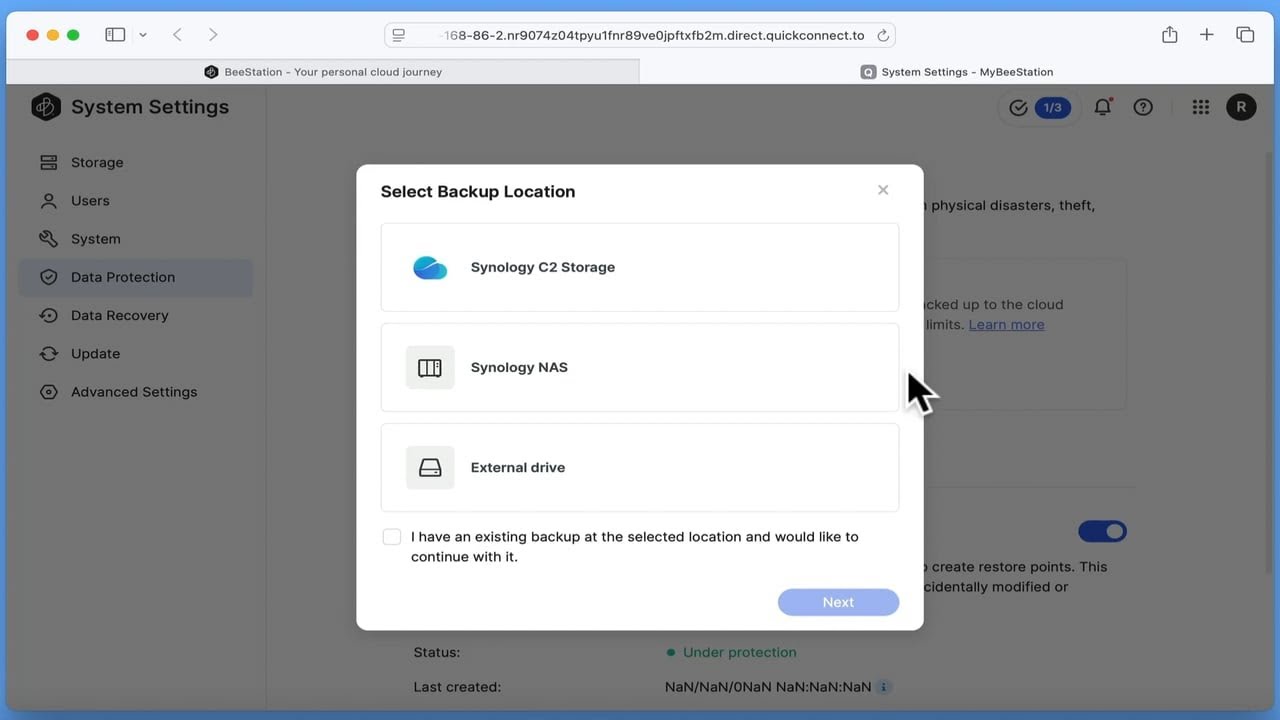Open Users section in sidebar
The image size is (1280, 720).
[x=136, y=201]
